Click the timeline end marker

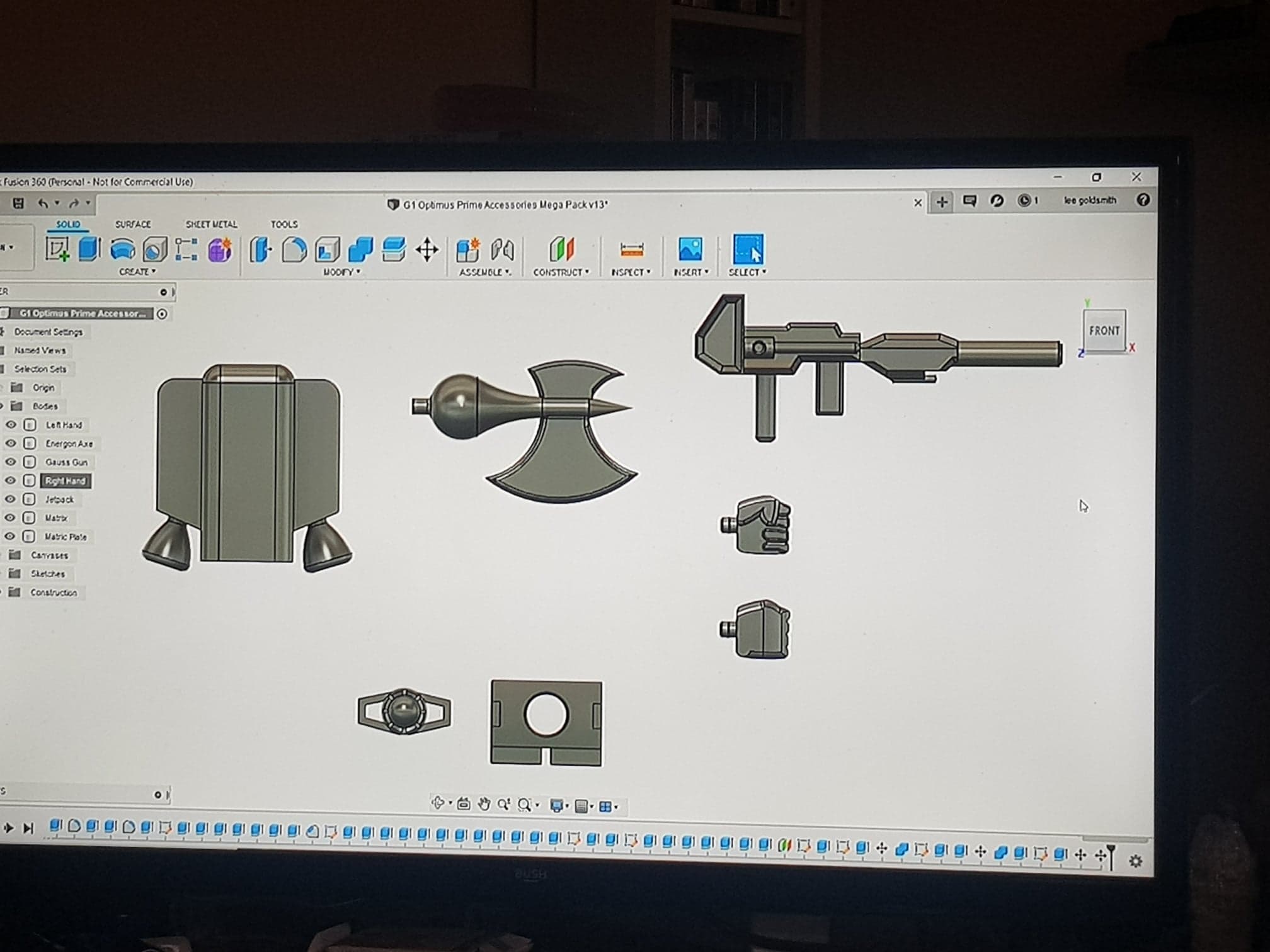pyautogui.click(x=1110, y=856)
